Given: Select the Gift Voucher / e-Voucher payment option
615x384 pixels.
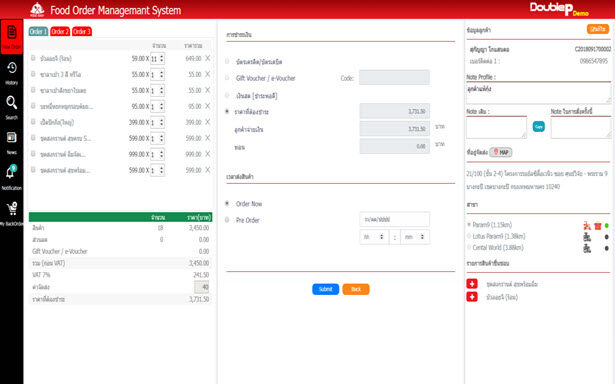Looking at the screenshot, I should 227,78.
